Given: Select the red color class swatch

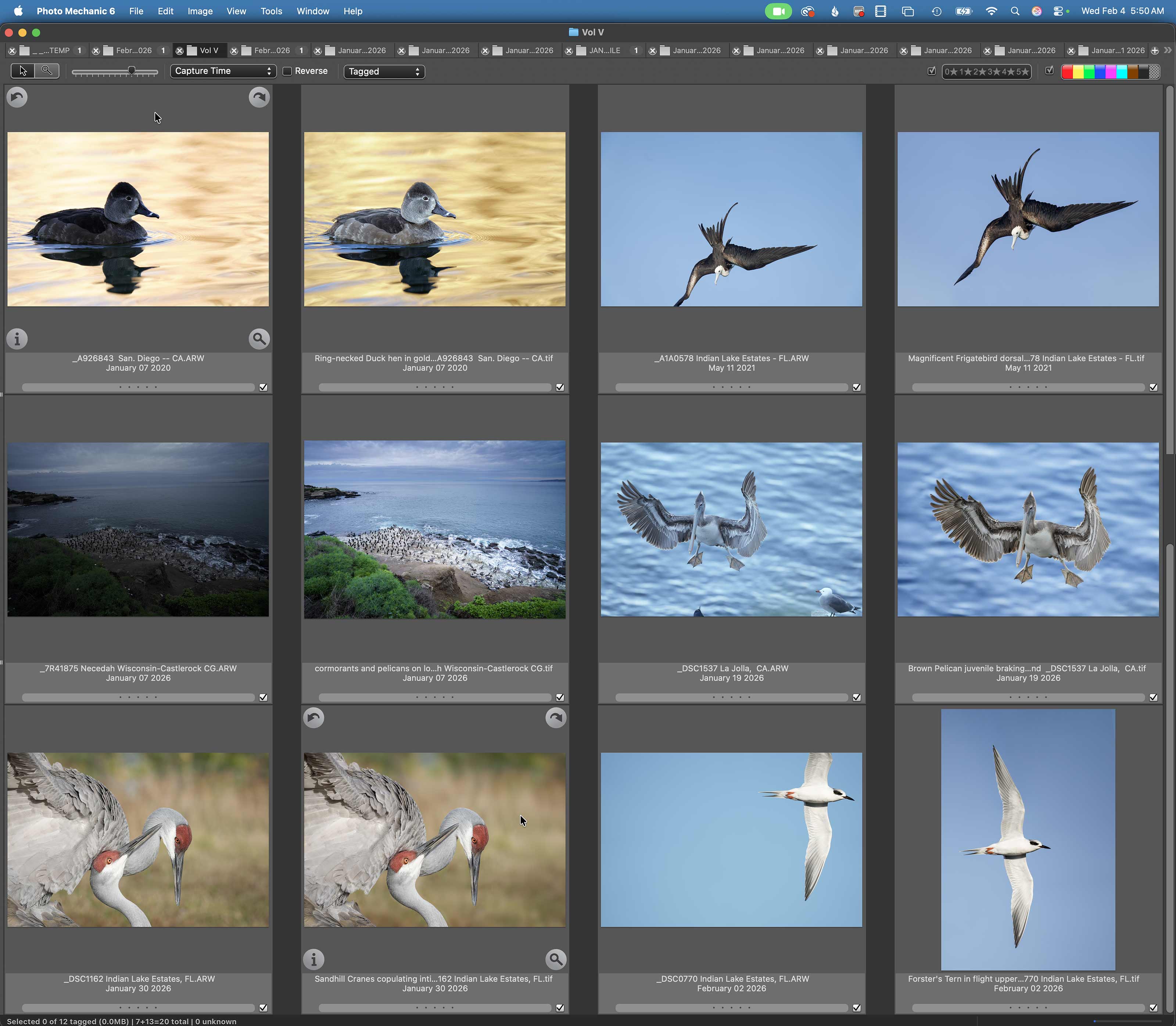Looking at the screenshot, I should tap(1067, 72).
